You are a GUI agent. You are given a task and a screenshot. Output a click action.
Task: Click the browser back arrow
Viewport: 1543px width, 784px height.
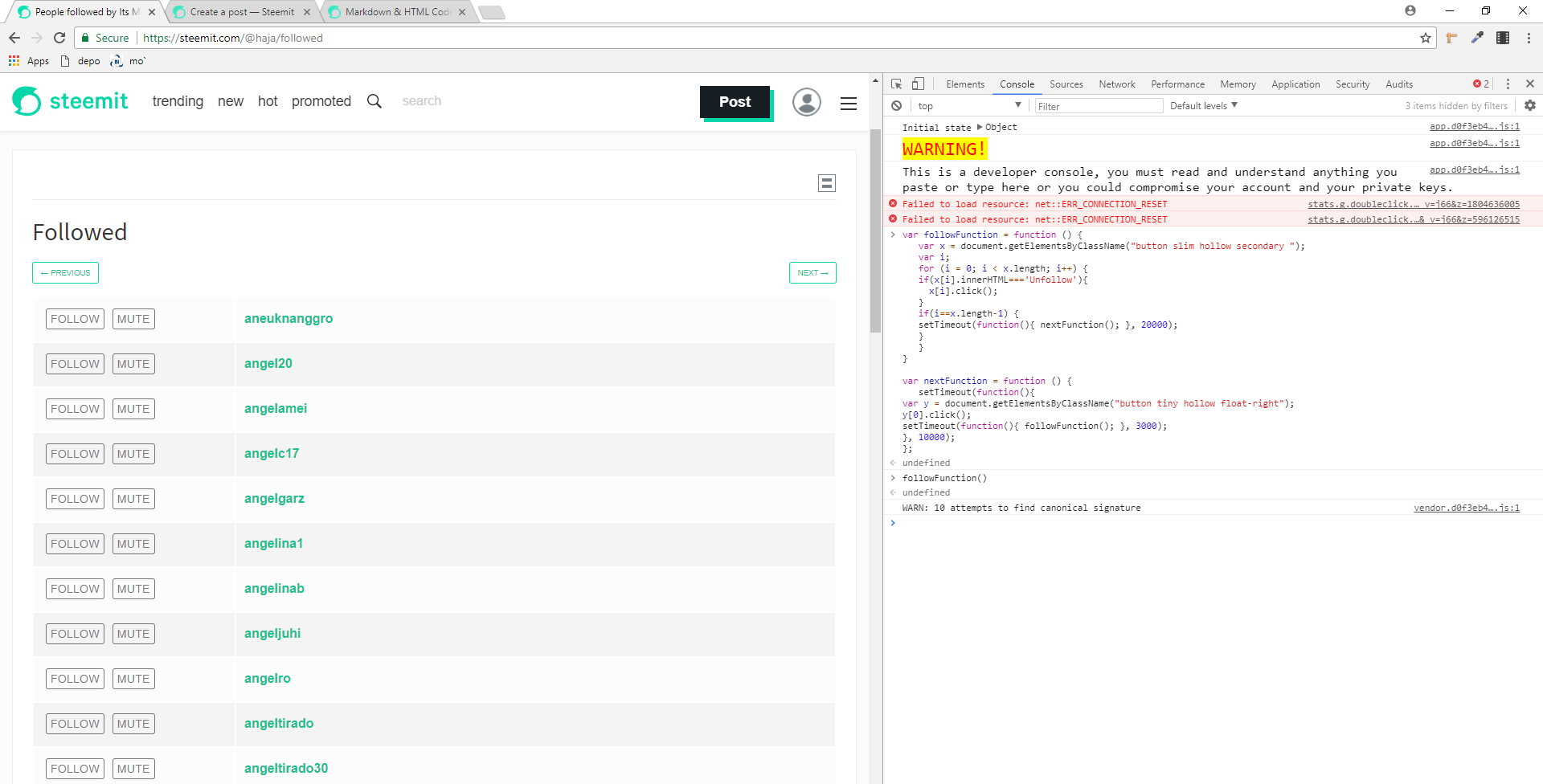coord(14,38)
